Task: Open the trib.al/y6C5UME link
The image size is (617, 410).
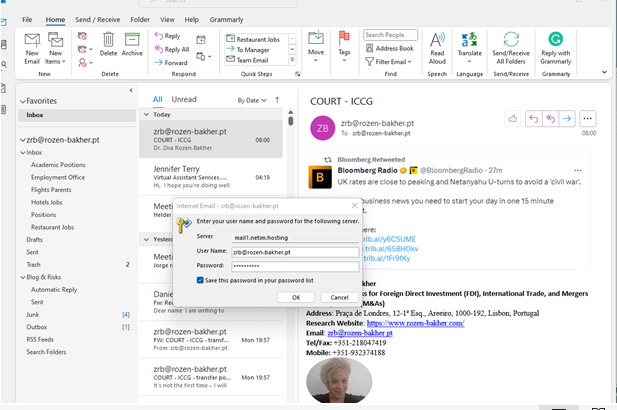Action: coord(389,239)
